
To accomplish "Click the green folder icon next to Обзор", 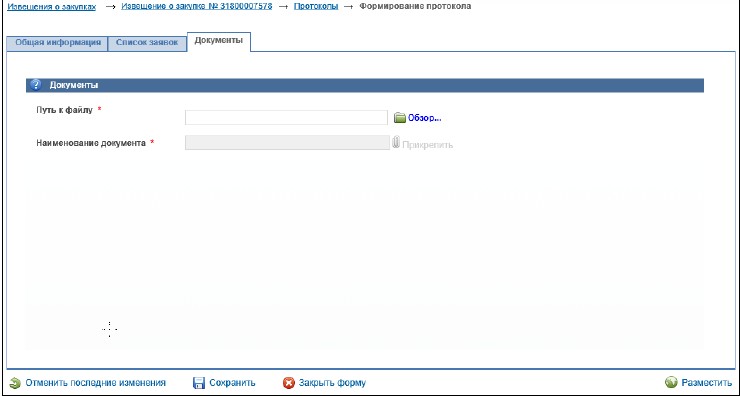I will (400, 118).
